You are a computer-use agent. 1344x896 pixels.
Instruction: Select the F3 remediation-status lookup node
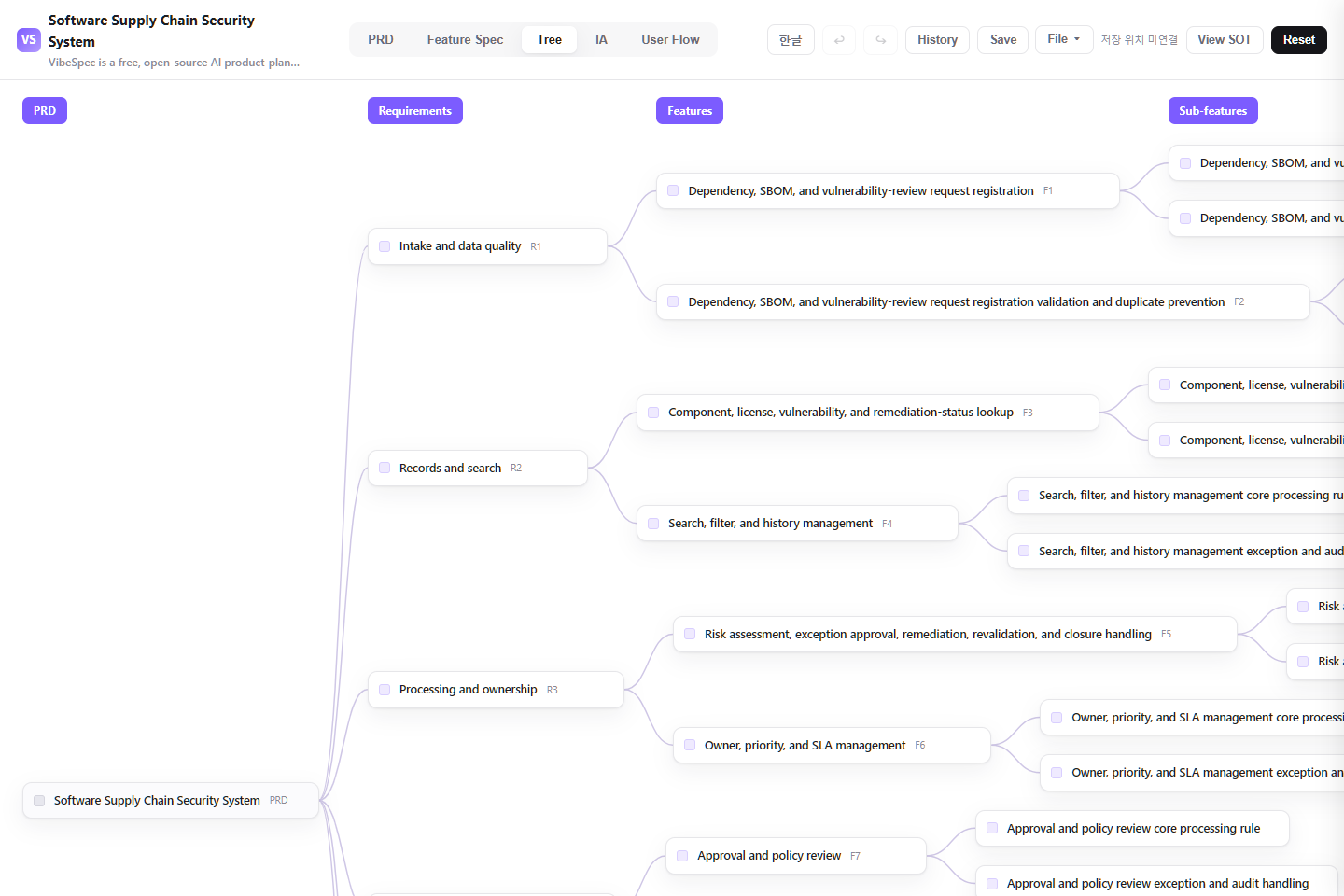point(868,413)
